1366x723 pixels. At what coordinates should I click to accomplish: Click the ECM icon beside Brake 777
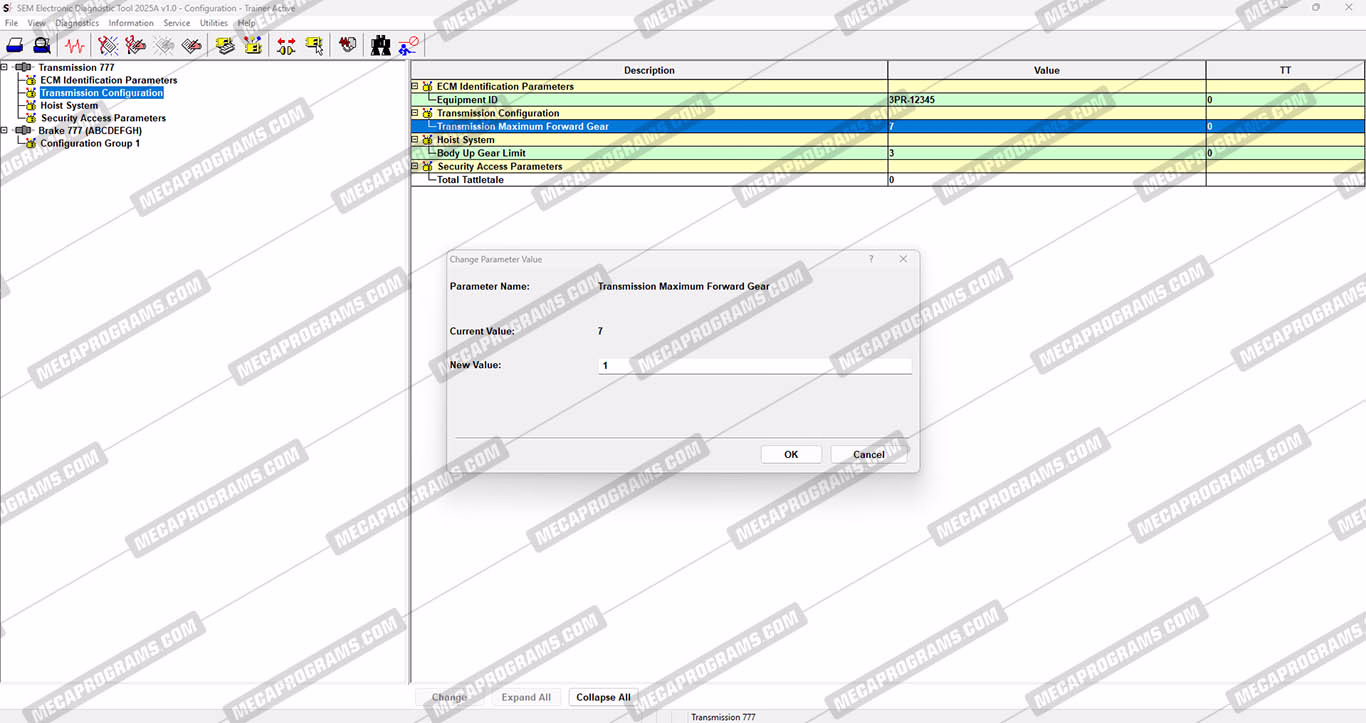click(x=24, y=131)
